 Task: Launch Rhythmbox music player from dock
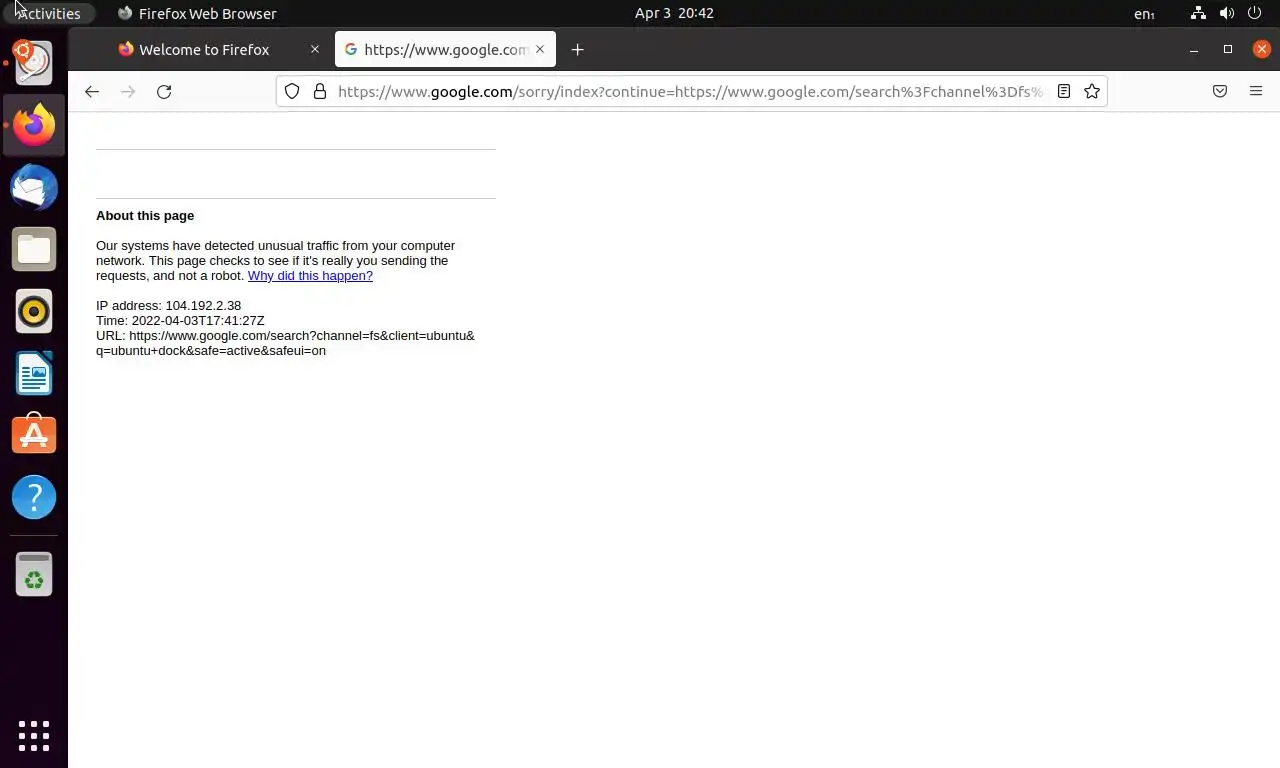34,311
